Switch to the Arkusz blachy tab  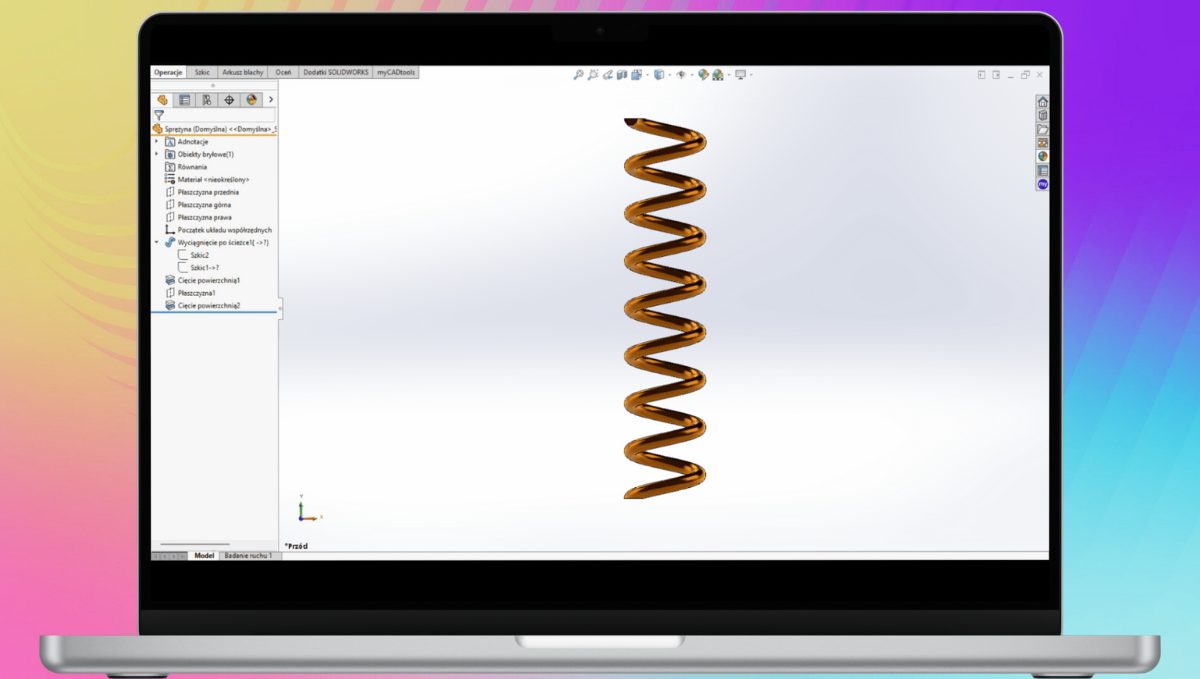pos(242,72)
